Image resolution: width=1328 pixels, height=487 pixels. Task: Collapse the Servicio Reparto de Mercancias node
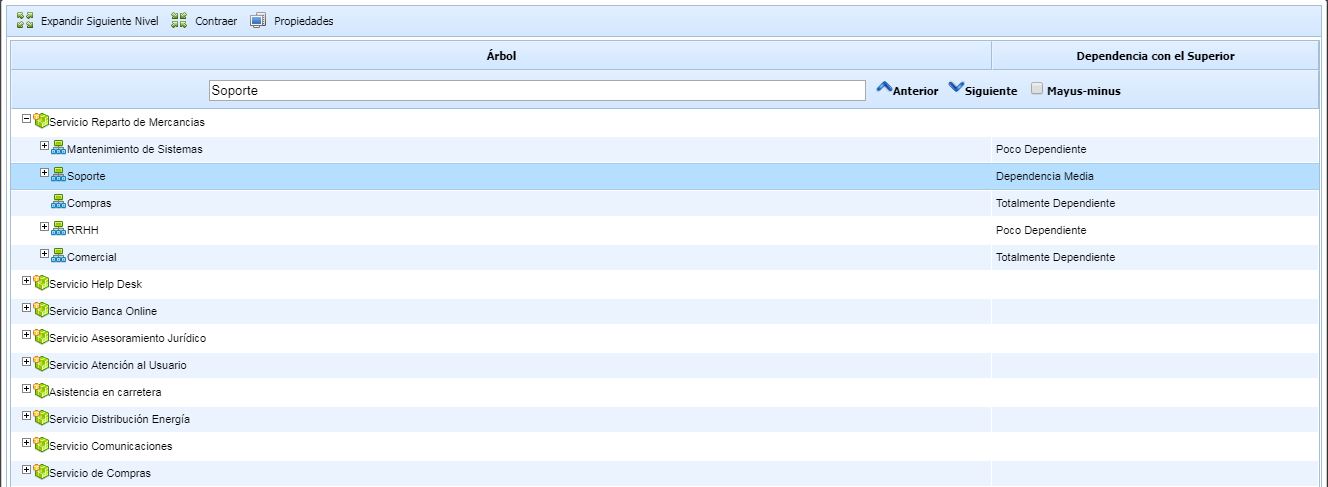[x=27, y=119]
